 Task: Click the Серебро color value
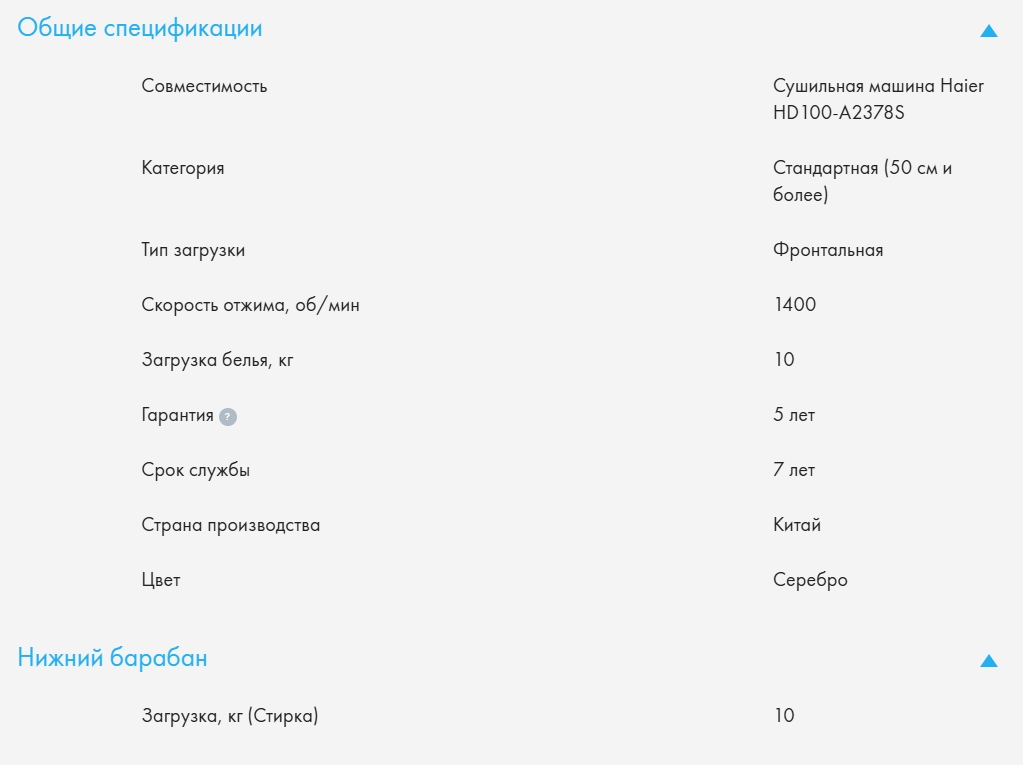(x=810, y=580)
